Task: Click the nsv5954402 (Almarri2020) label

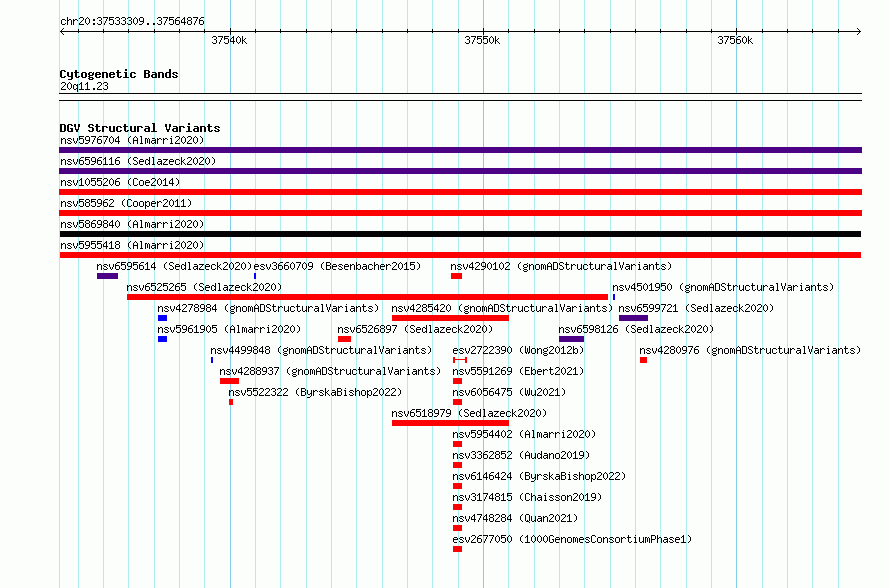Action: coord(524,434)
